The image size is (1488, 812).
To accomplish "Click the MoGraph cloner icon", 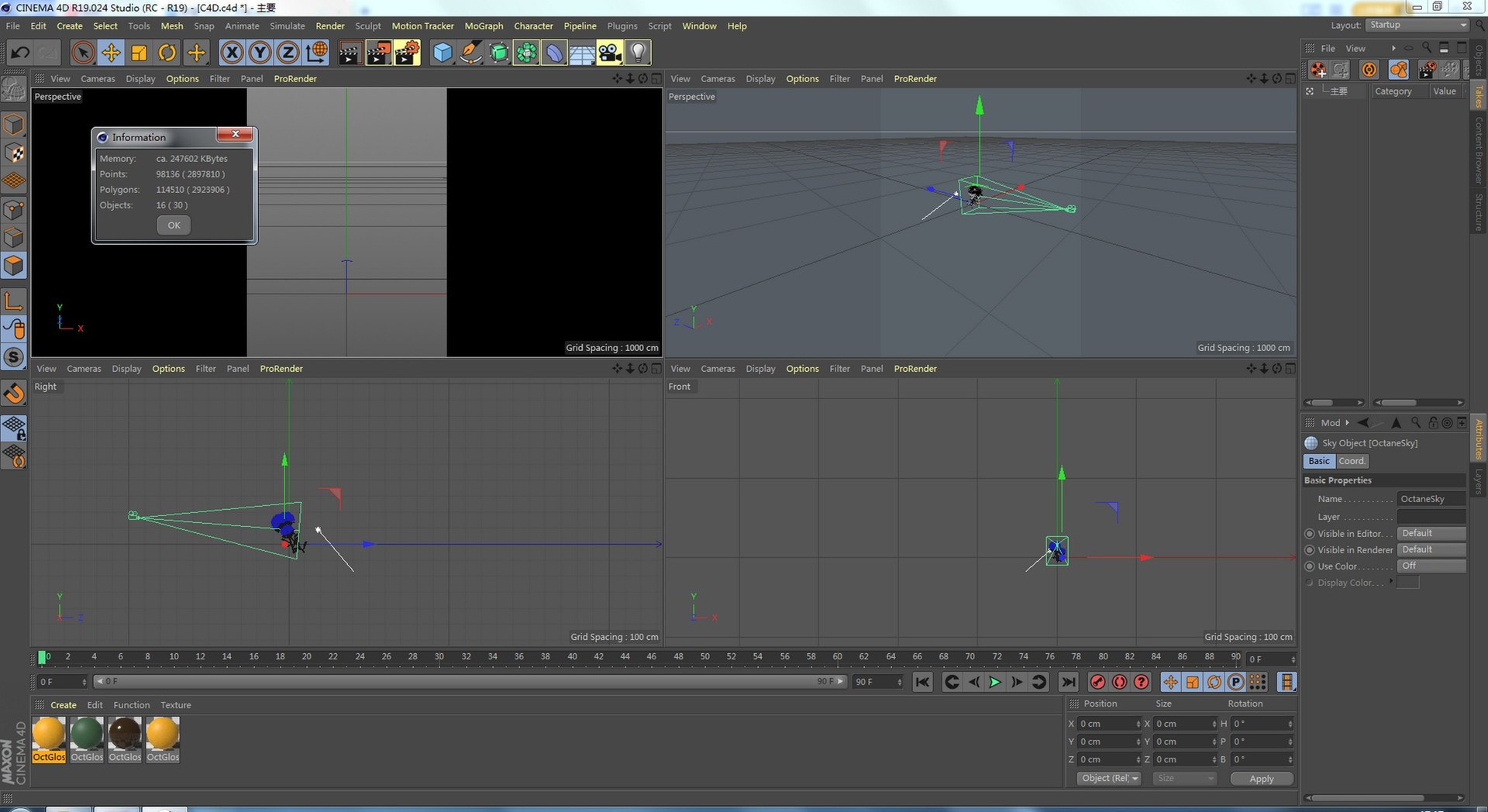I will point(526,53).
